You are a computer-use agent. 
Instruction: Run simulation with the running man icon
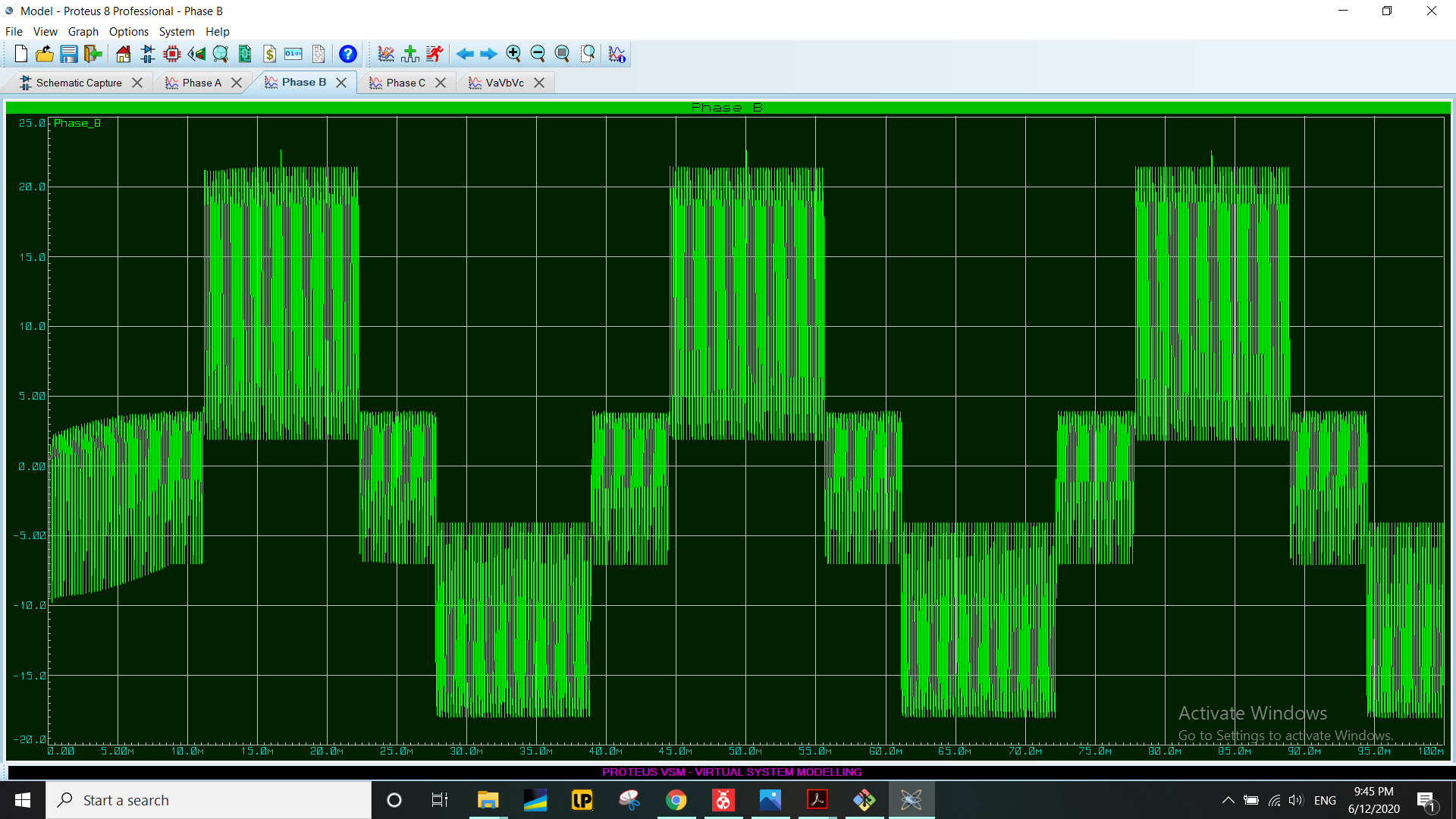435,54
